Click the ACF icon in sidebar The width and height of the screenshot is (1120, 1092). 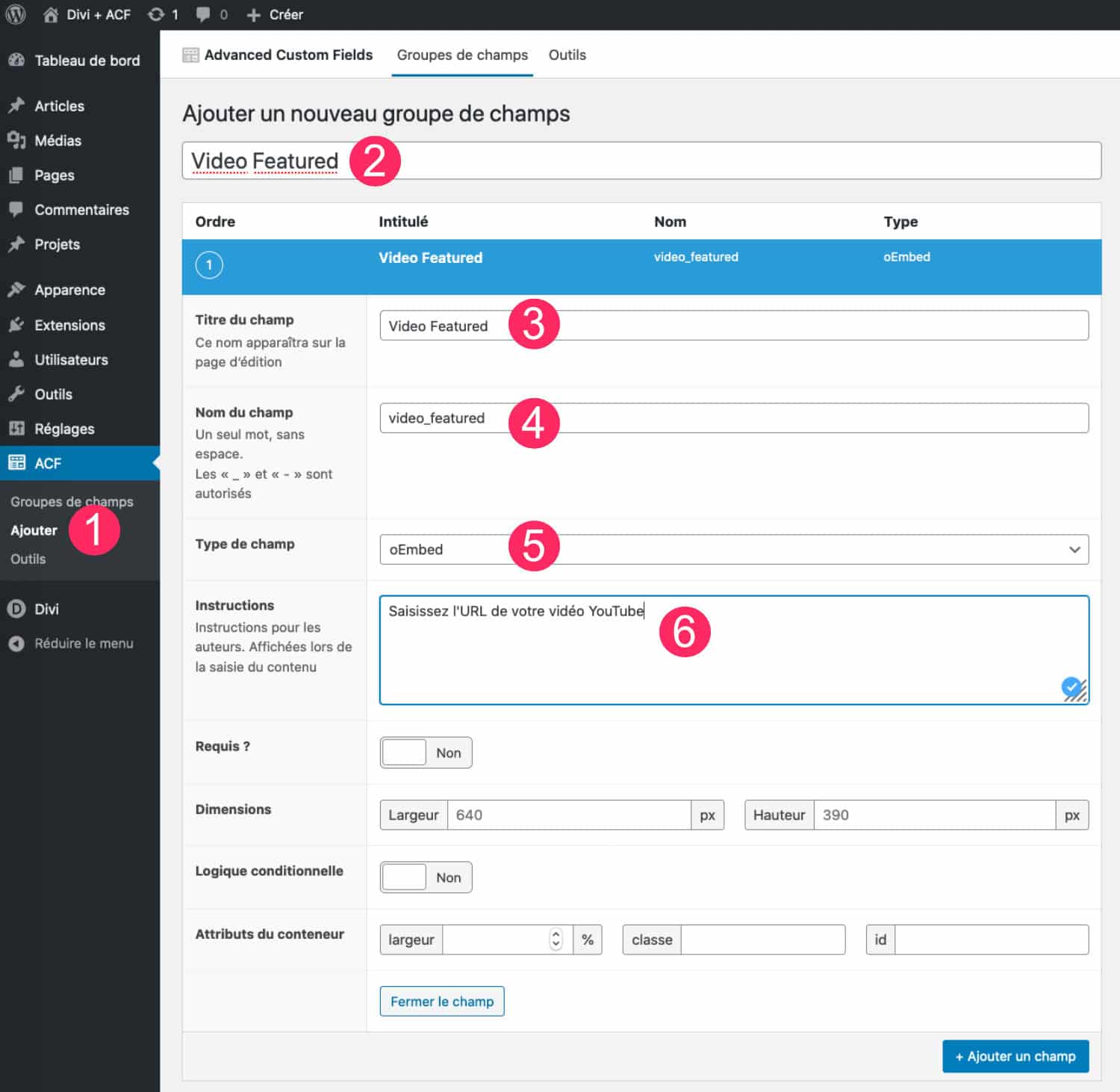tap(16, 463)
